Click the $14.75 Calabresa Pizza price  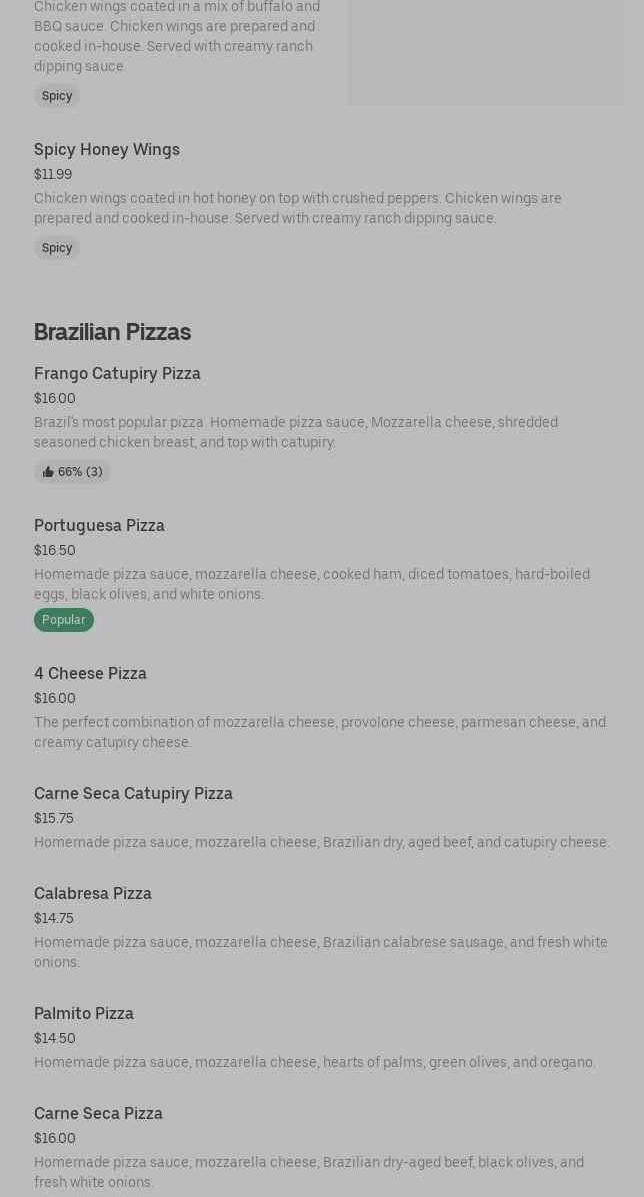(54, 918)
